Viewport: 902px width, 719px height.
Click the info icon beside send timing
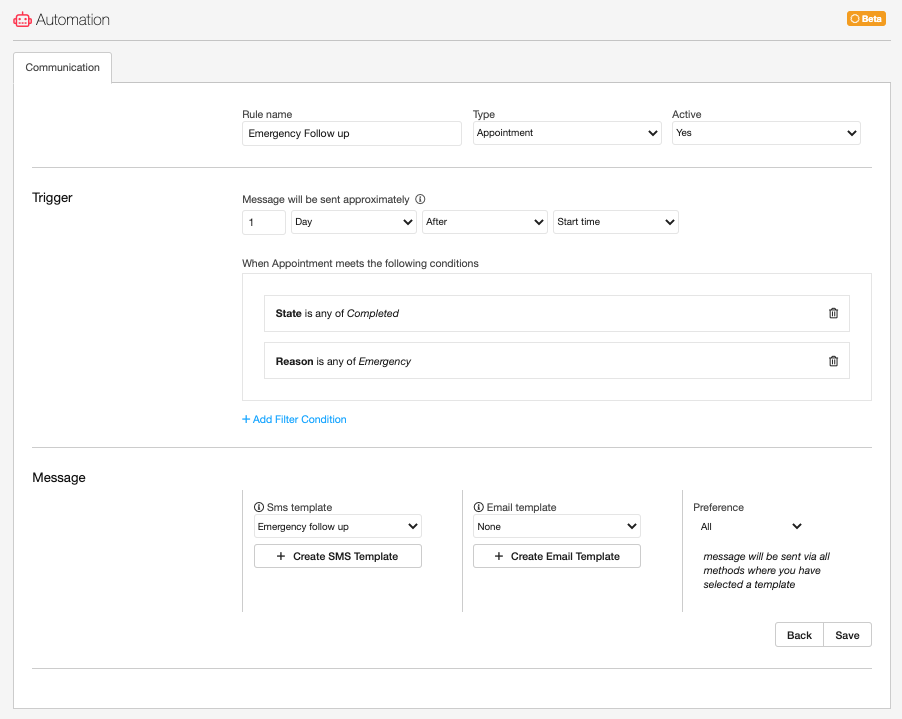tap(420, 199)
